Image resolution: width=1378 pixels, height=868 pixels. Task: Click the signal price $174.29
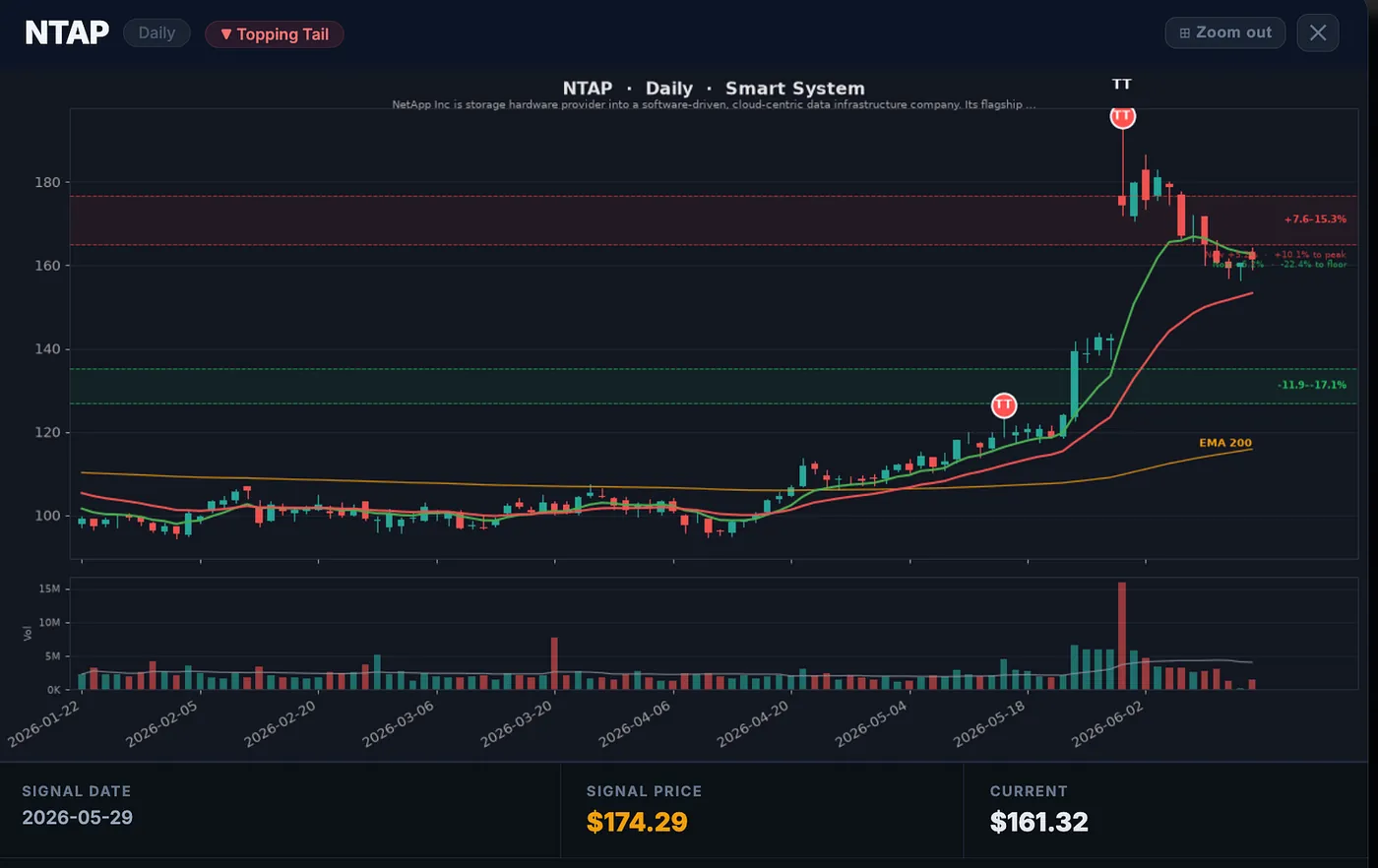click(x=637, y=822)
